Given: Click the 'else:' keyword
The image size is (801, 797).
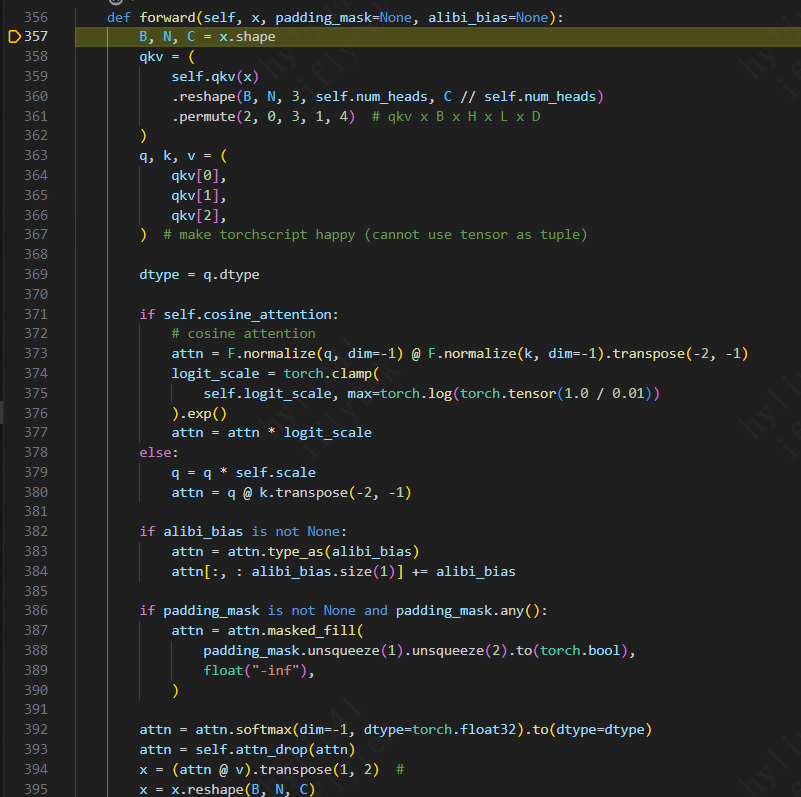Looking at the screenshot, I should point(159,453).
